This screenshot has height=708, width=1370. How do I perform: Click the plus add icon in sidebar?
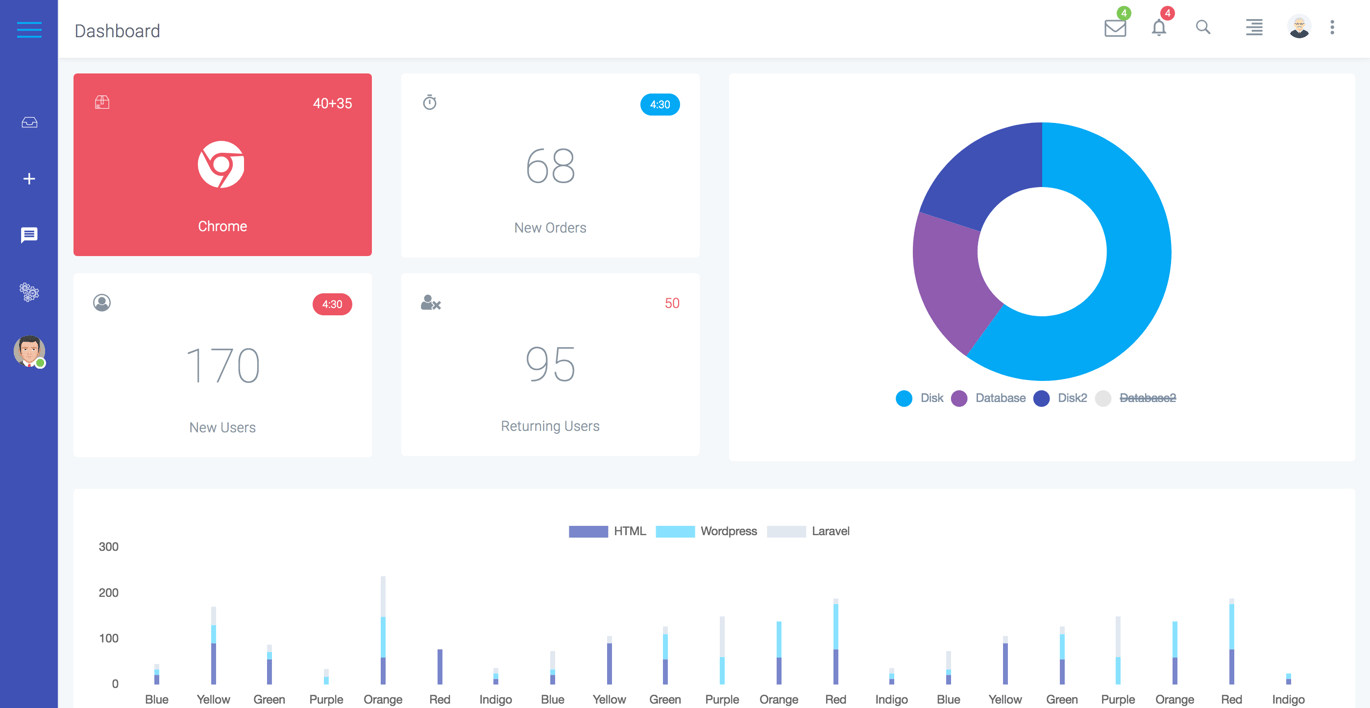pyautogui.click(x=29, y=179)
